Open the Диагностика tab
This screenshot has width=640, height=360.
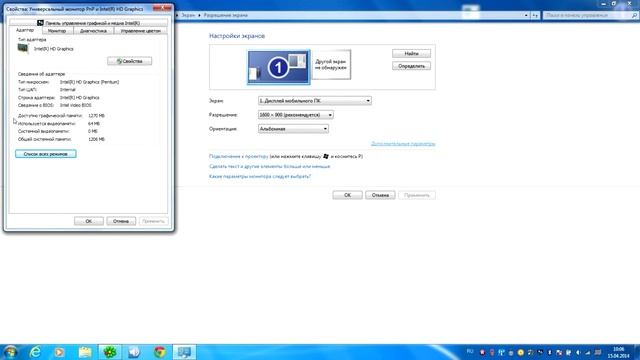click(x=93, y=31)
